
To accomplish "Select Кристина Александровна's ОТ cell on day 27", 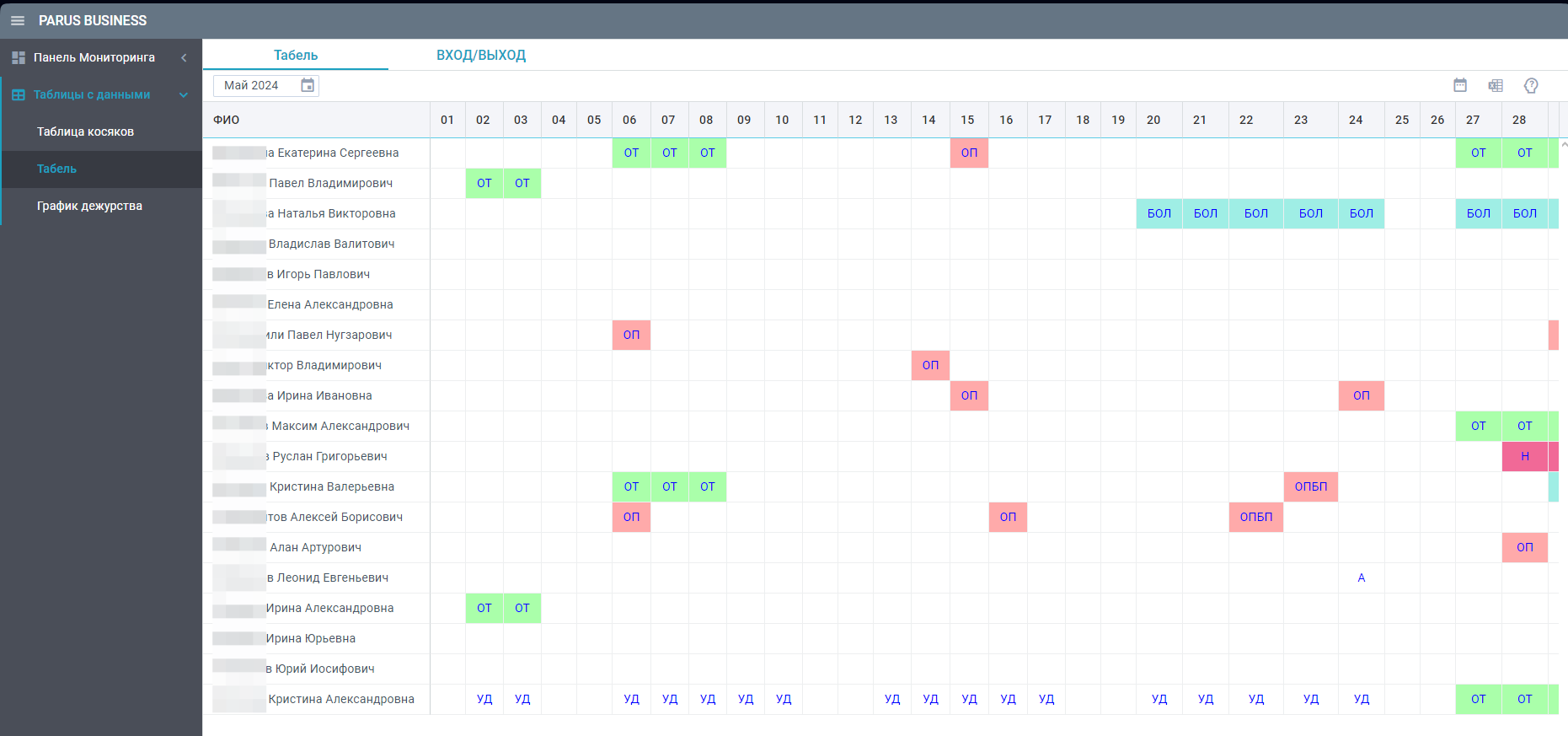I will point(1479,699).
